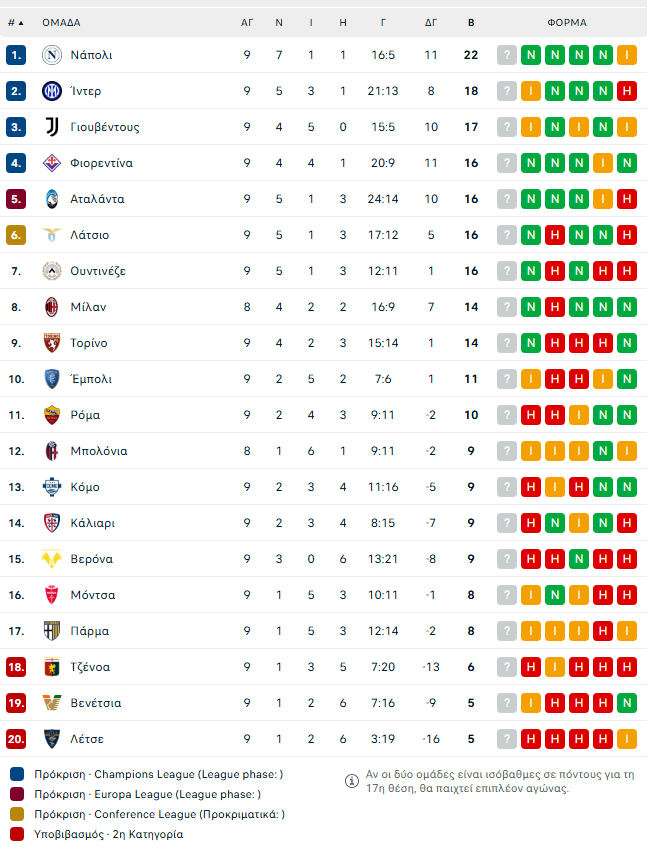This screenshot has width=649, height=855.
Task: Click the Genoa club crest icon
Action: 52,667
